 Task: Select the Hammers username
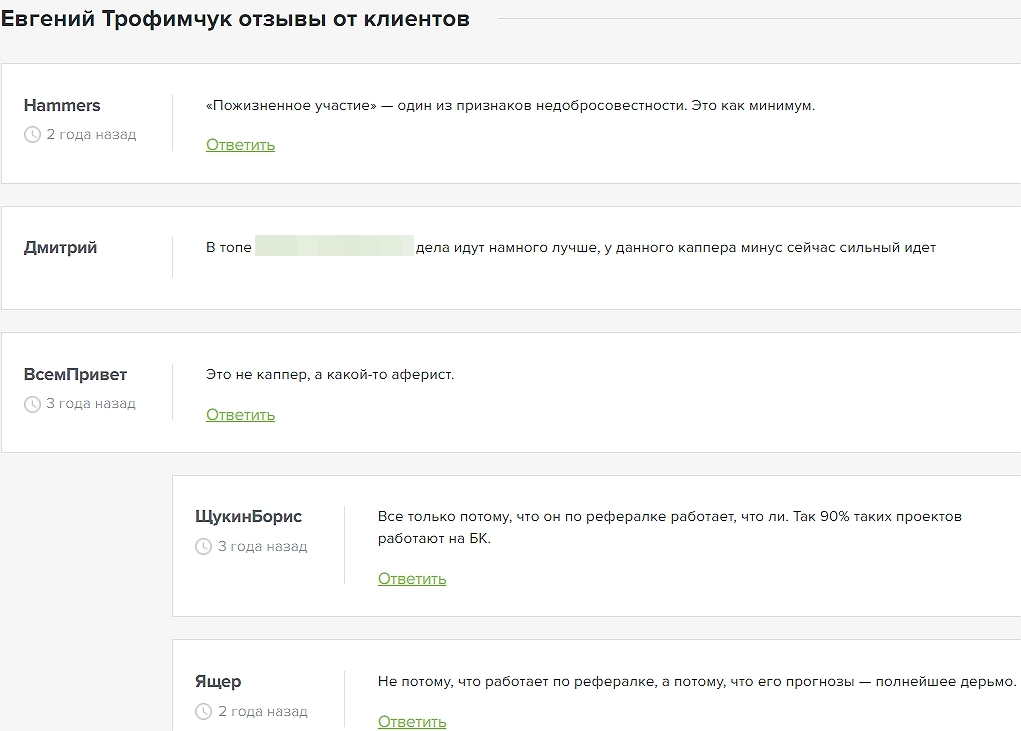point(62,105)
